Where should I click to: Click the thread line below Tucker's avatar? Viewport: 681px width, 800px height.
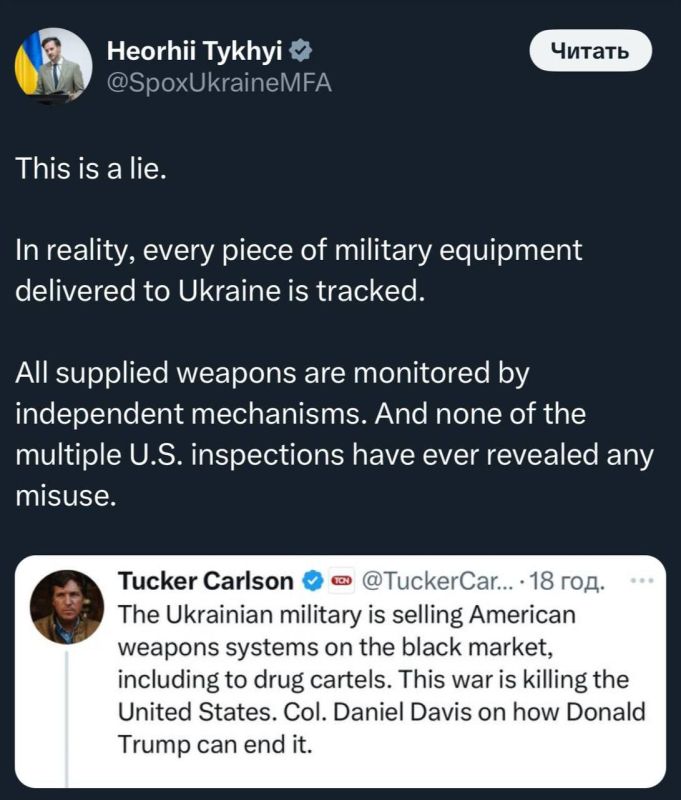[x=67, y=717]
